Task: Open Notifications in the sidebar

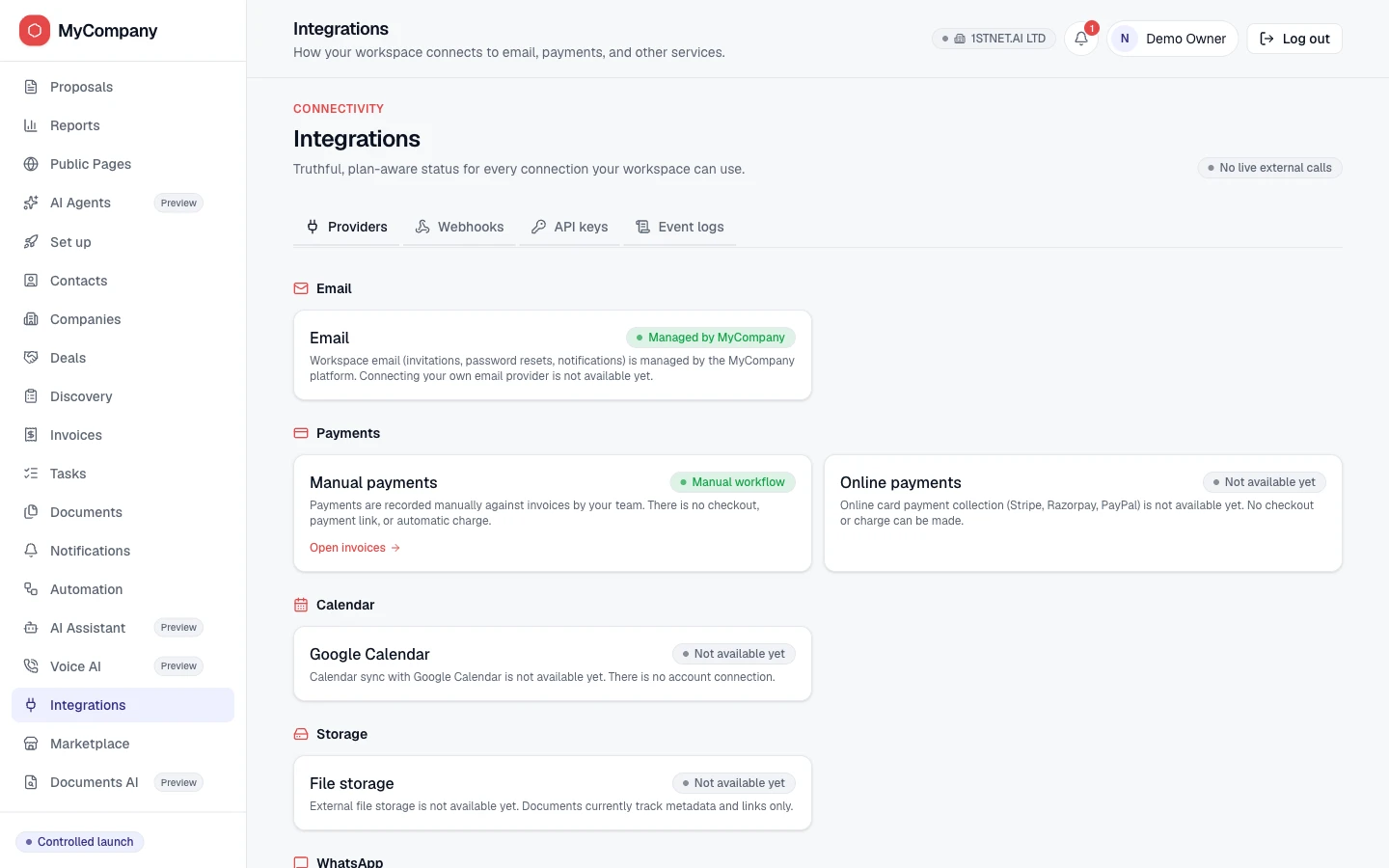Action: pyautogui.click(x=123, y=551)
